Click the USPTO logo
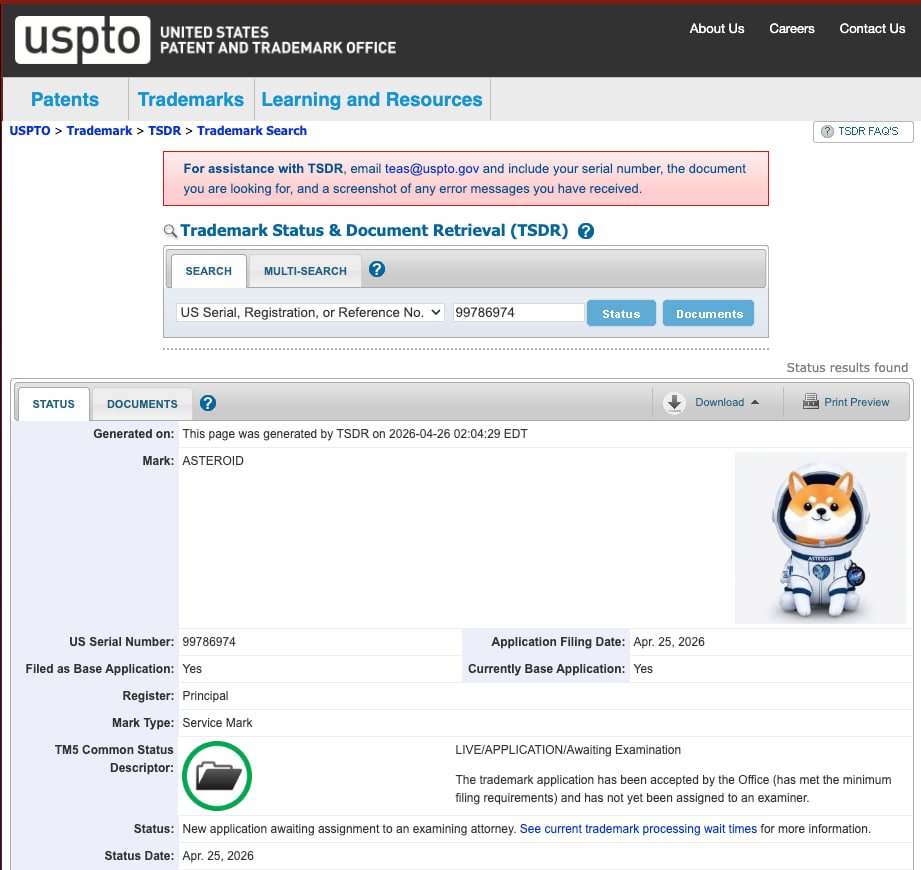 pyautogui.click(x=83, y=39)
